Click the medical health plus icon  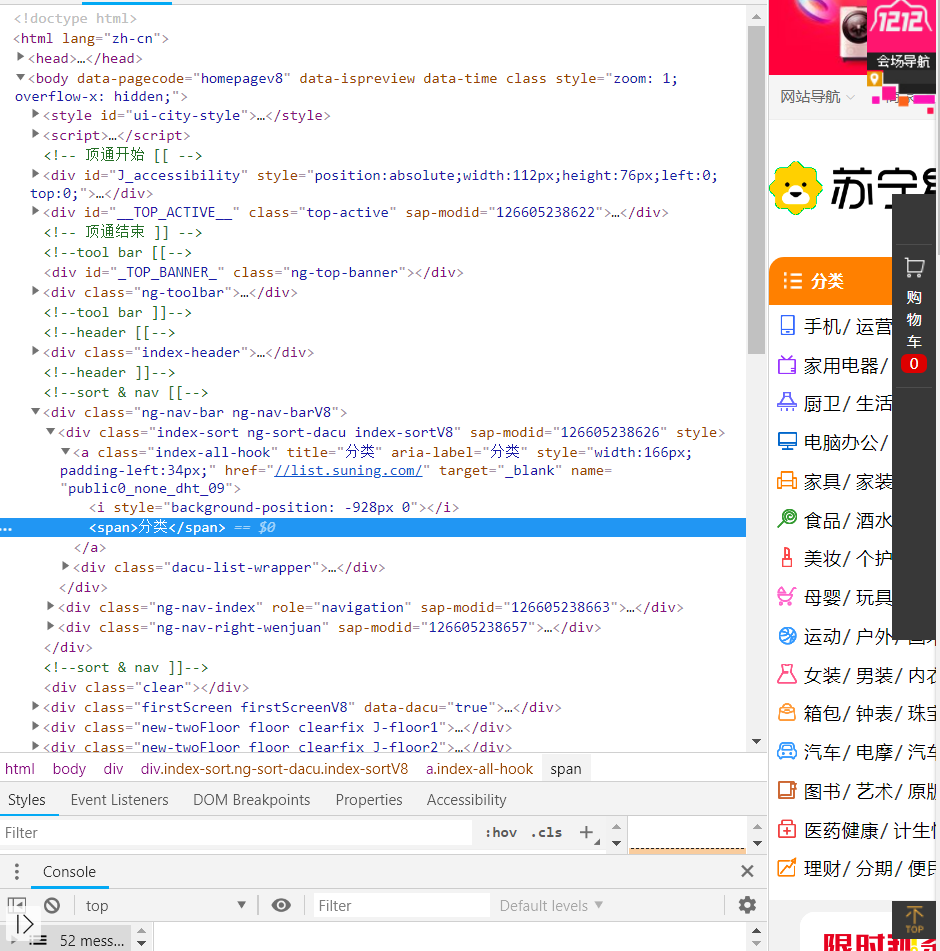(787, 829)
